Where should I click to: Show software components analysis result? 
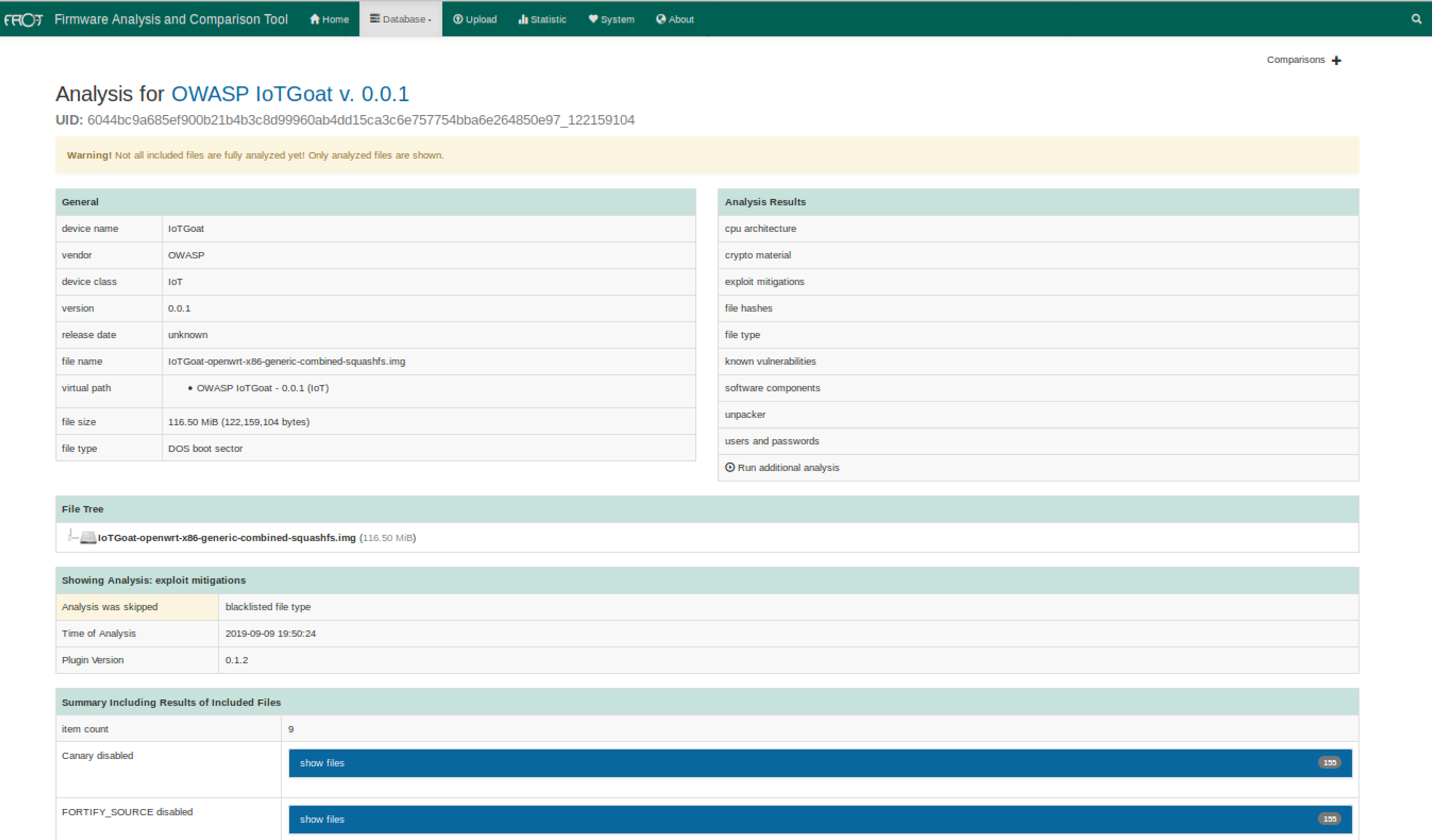(x=1038, y=388)
